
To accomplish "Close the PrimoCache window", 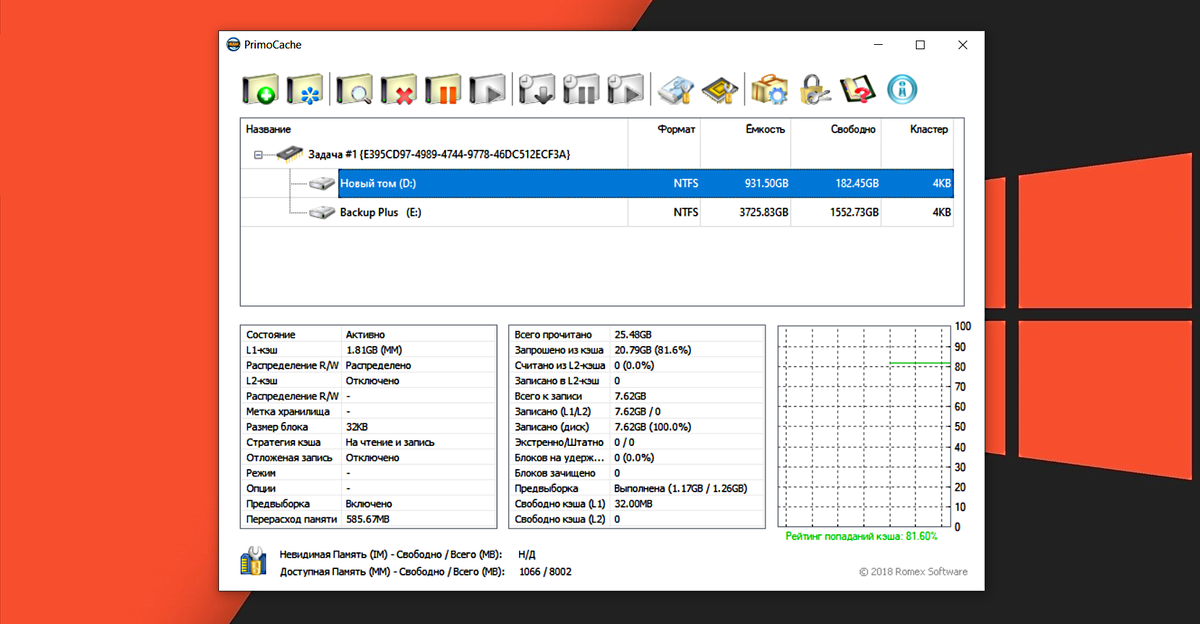I will (x=963, y=45).
